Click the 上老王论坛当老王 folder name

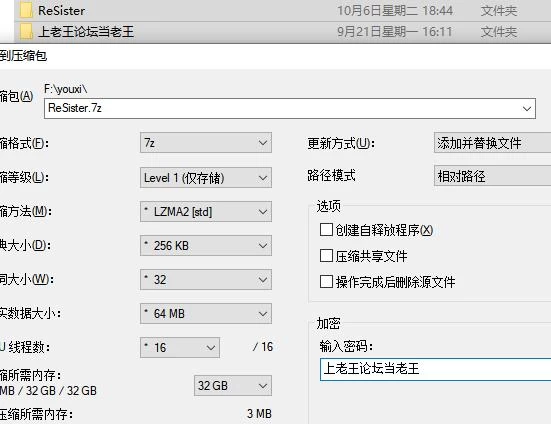click(86, 32)
